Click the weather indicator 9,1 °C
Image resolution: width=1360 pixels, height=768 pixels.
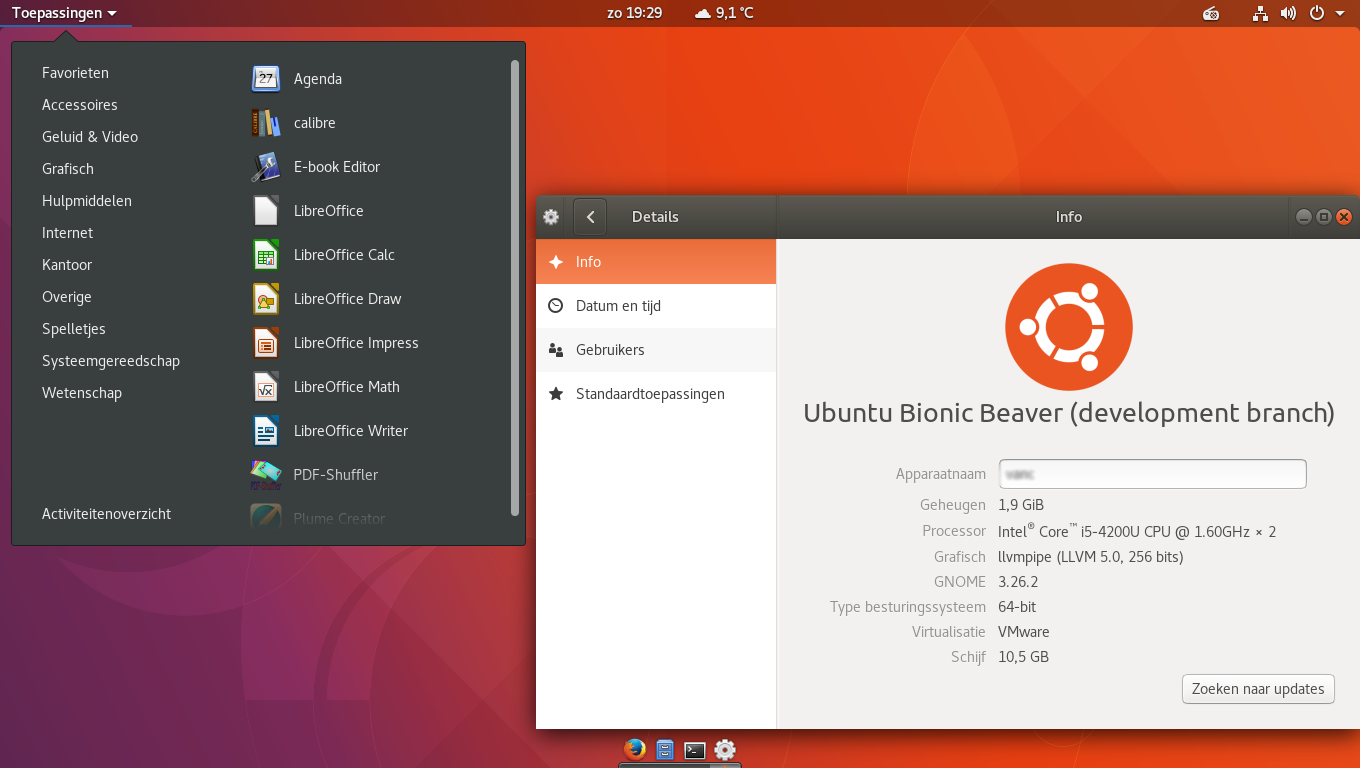coord(724,13)
